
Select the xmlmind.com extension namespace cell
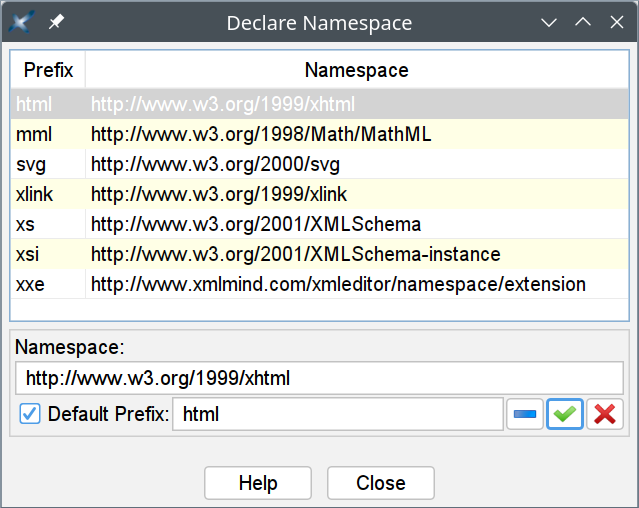(x=357, y=284)
